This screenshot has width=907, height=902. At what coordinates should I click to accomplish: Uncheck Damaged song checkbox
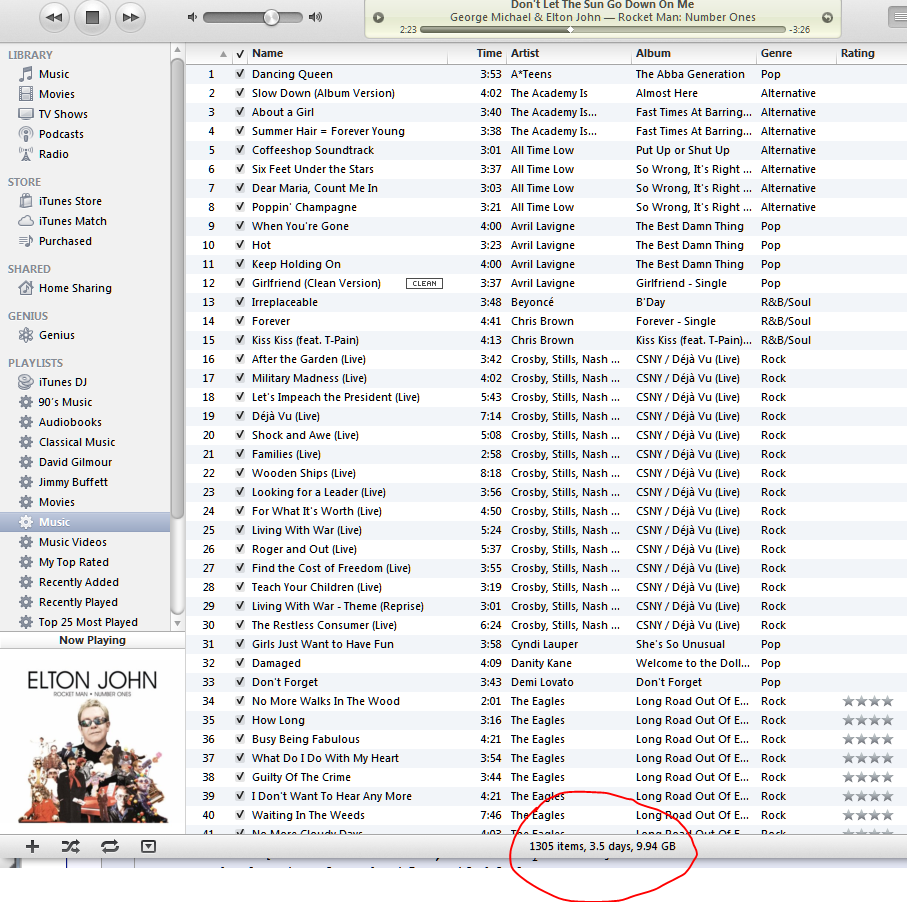240,662
